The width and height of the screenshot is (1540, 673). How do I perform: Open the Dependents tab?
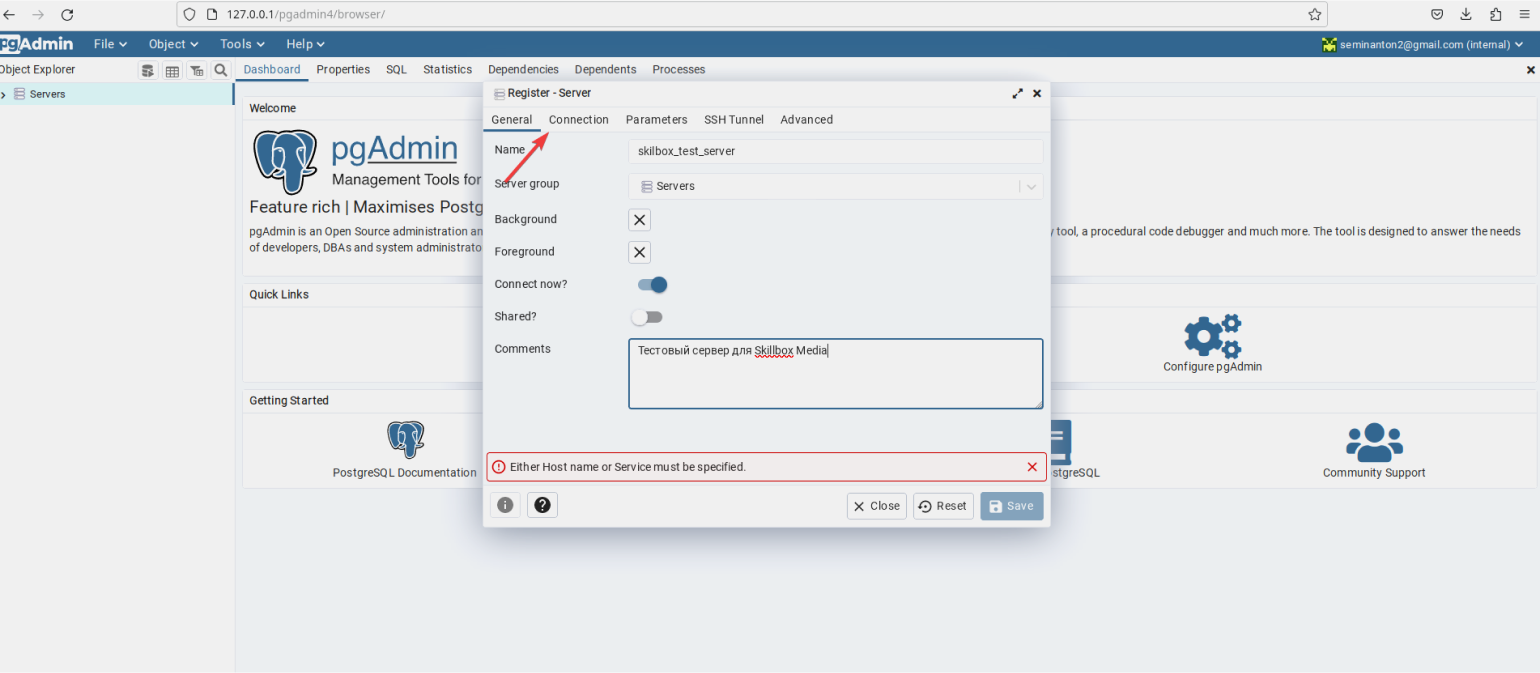coord(605,69)
